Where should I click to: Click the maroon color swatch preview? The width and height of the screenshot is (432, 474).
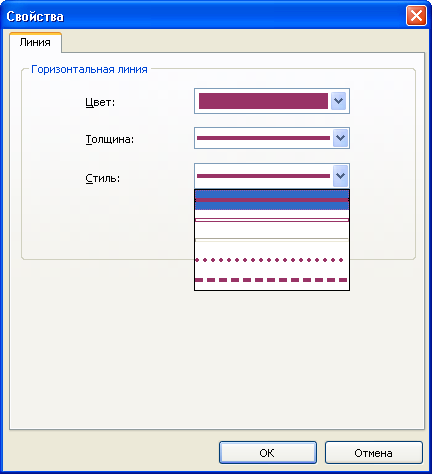coord(263,101)
